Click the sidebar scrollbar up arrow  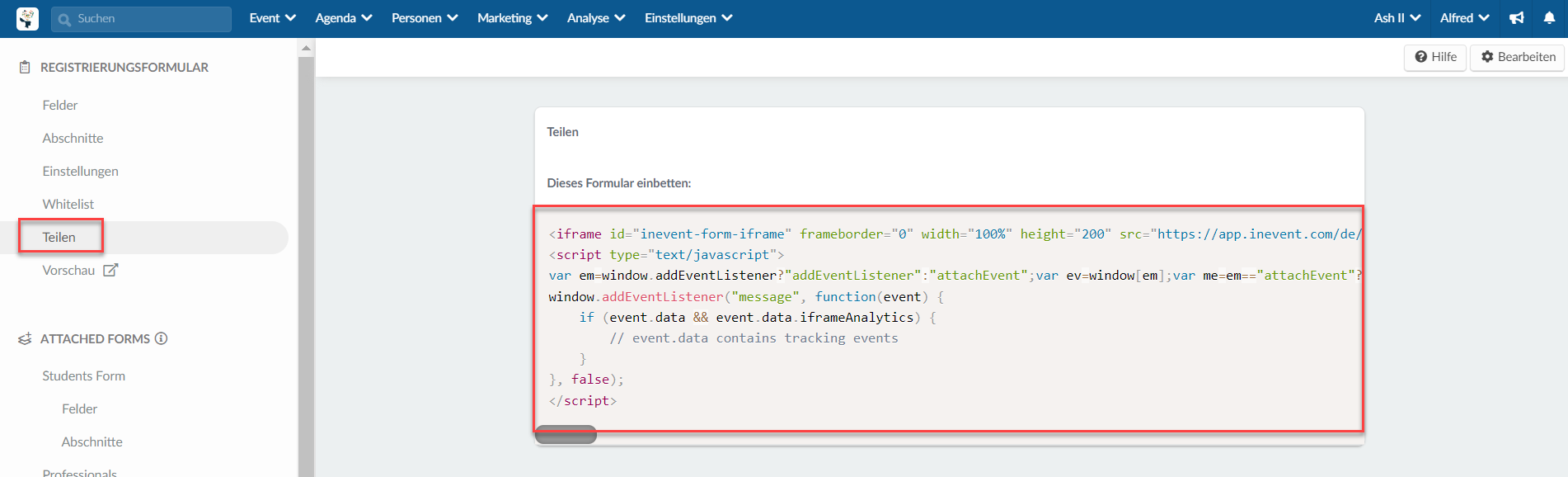[x=306, y=48]
